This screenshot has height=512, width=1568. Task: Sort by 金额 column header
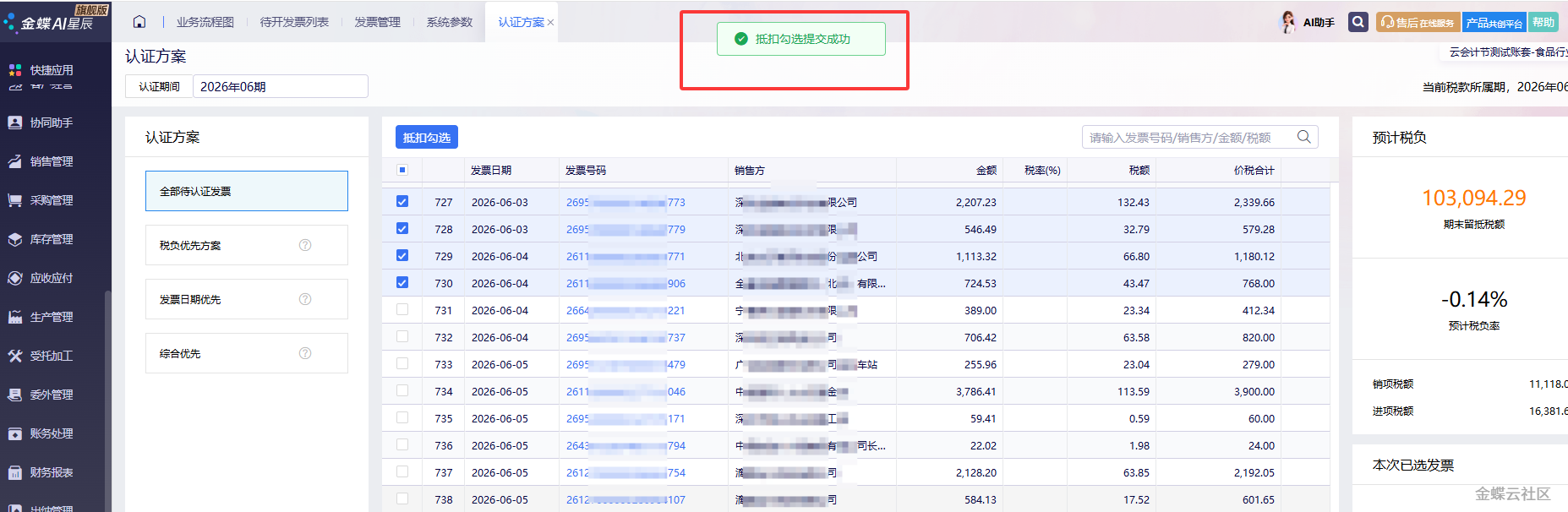(x=986, y=170)
